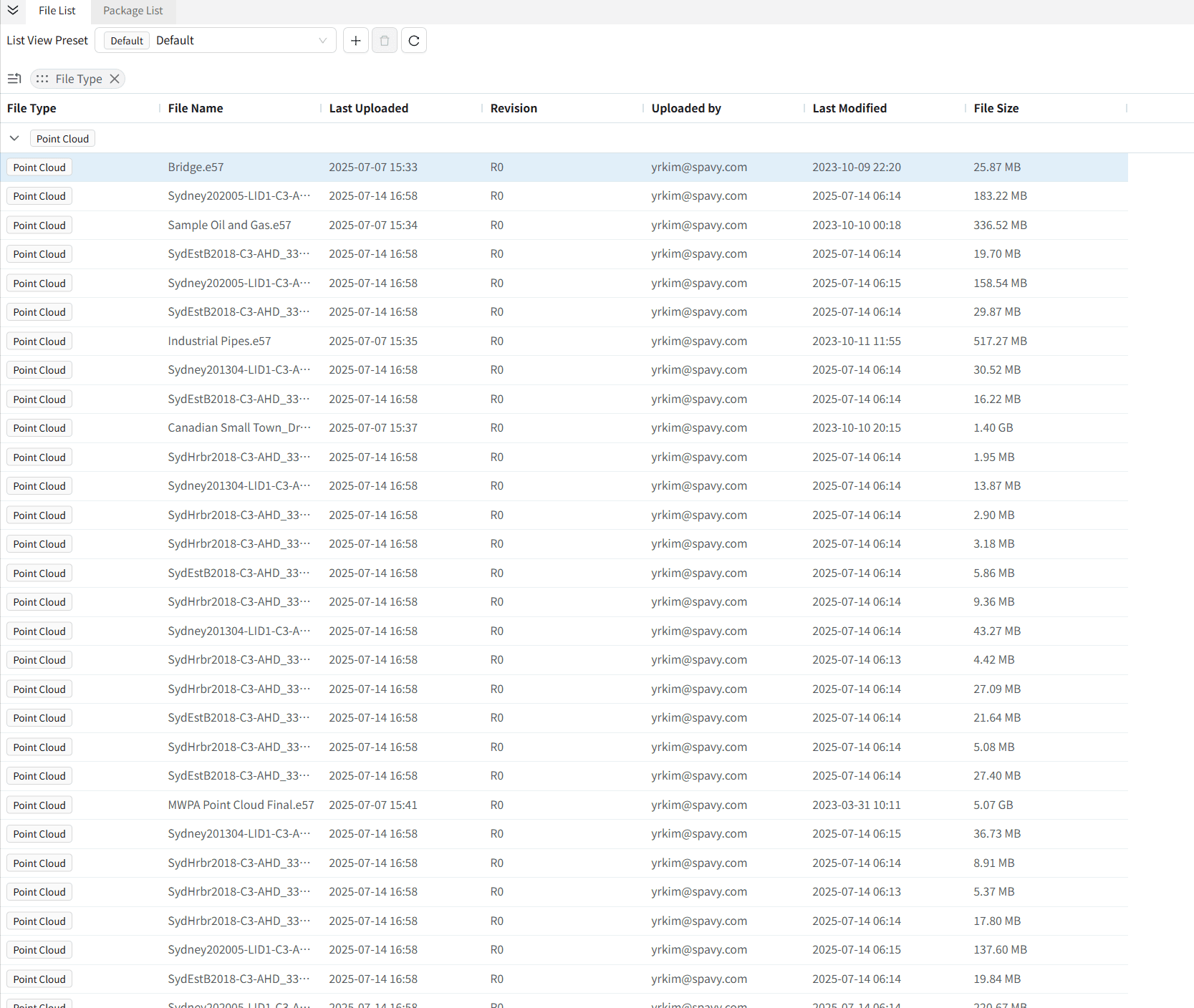Click the 1.95 MB file size cell
The width and height of the screenshot is (1194, 1008).
994,457
